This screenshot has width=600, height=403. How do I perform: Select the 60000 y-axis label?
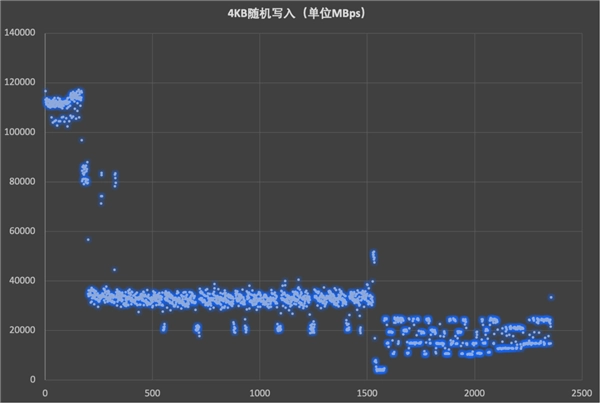click(23, 231)
